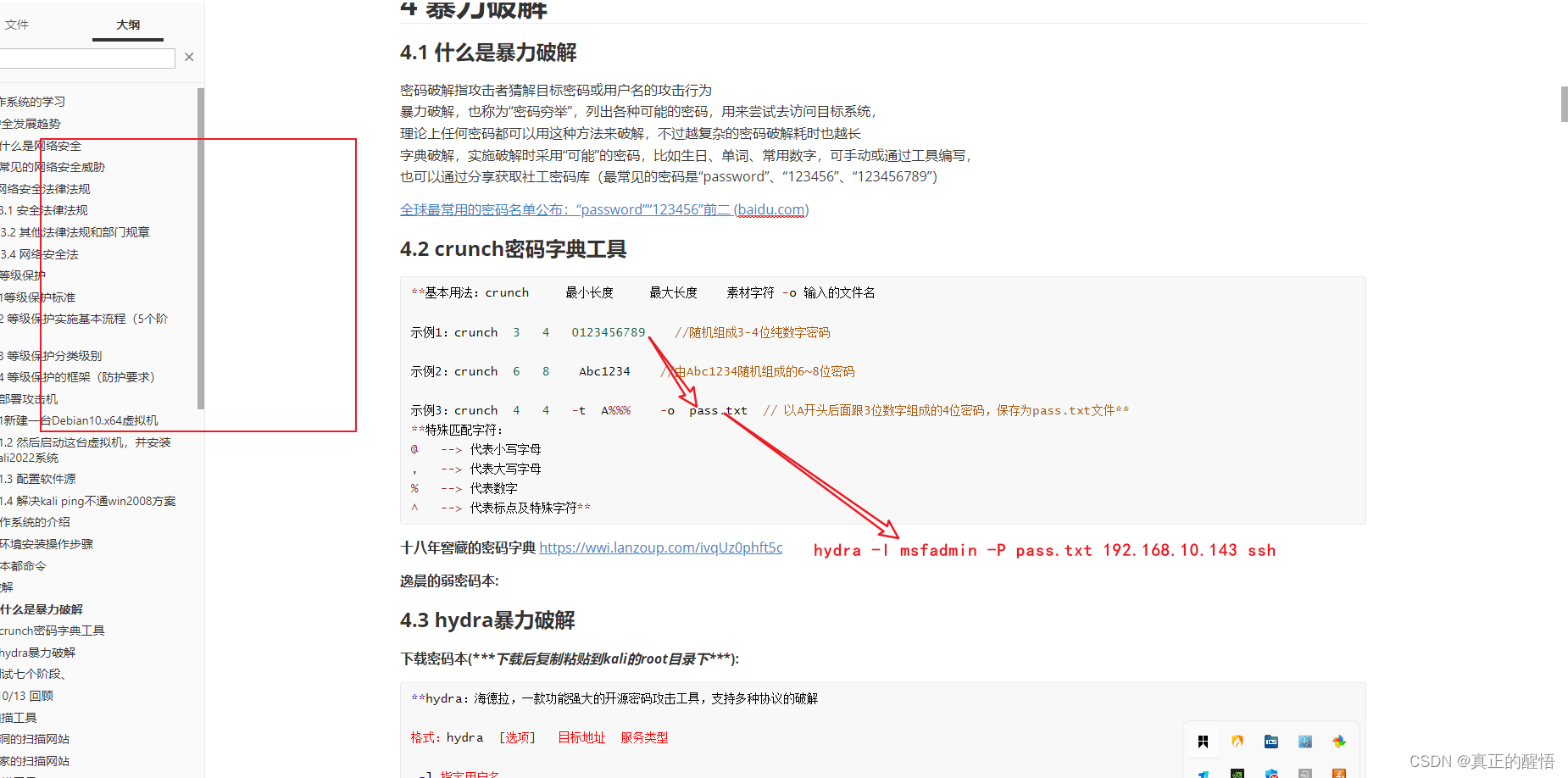Click heading 4.1 什么是暴力破解

488,53
